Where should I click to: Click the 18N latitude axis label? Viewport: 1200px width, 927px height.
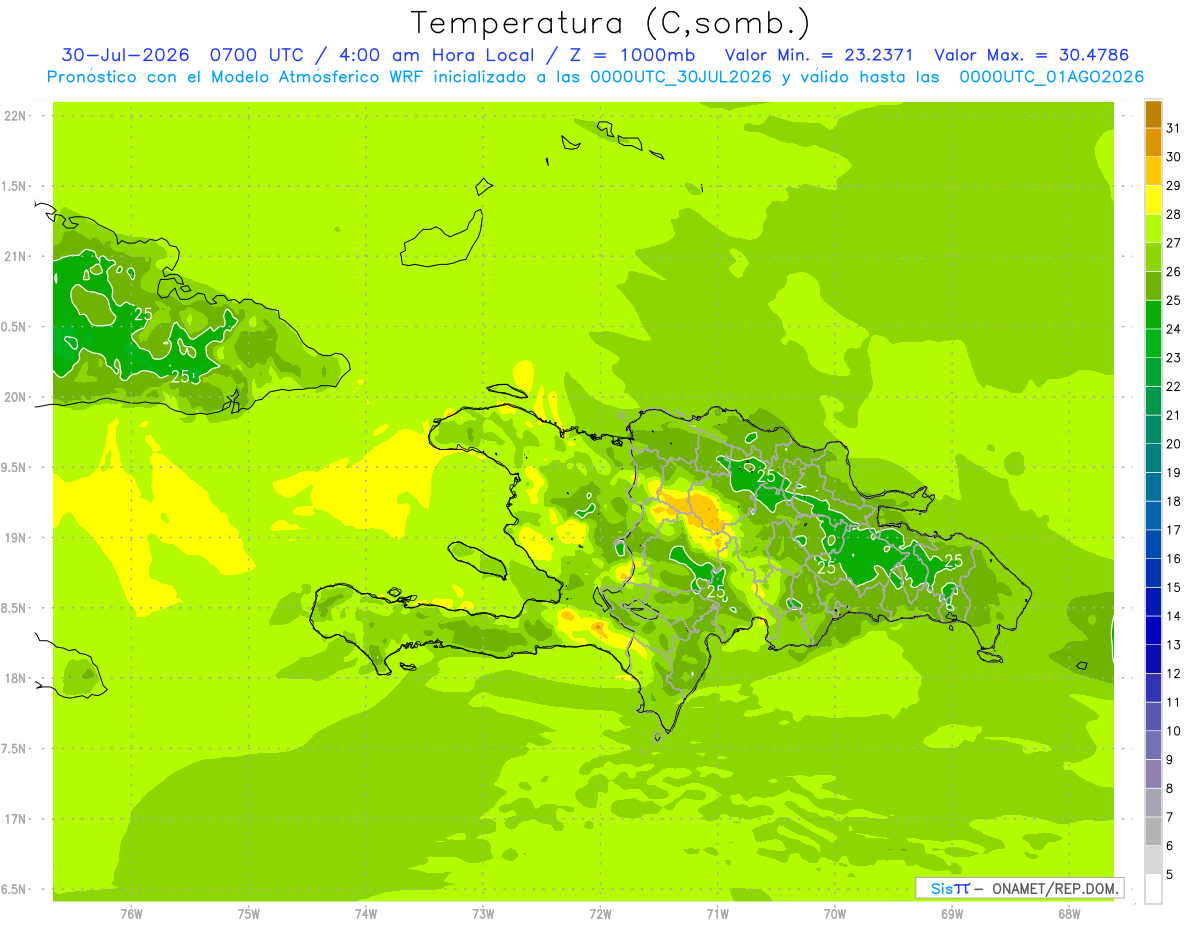click(15, 678)
